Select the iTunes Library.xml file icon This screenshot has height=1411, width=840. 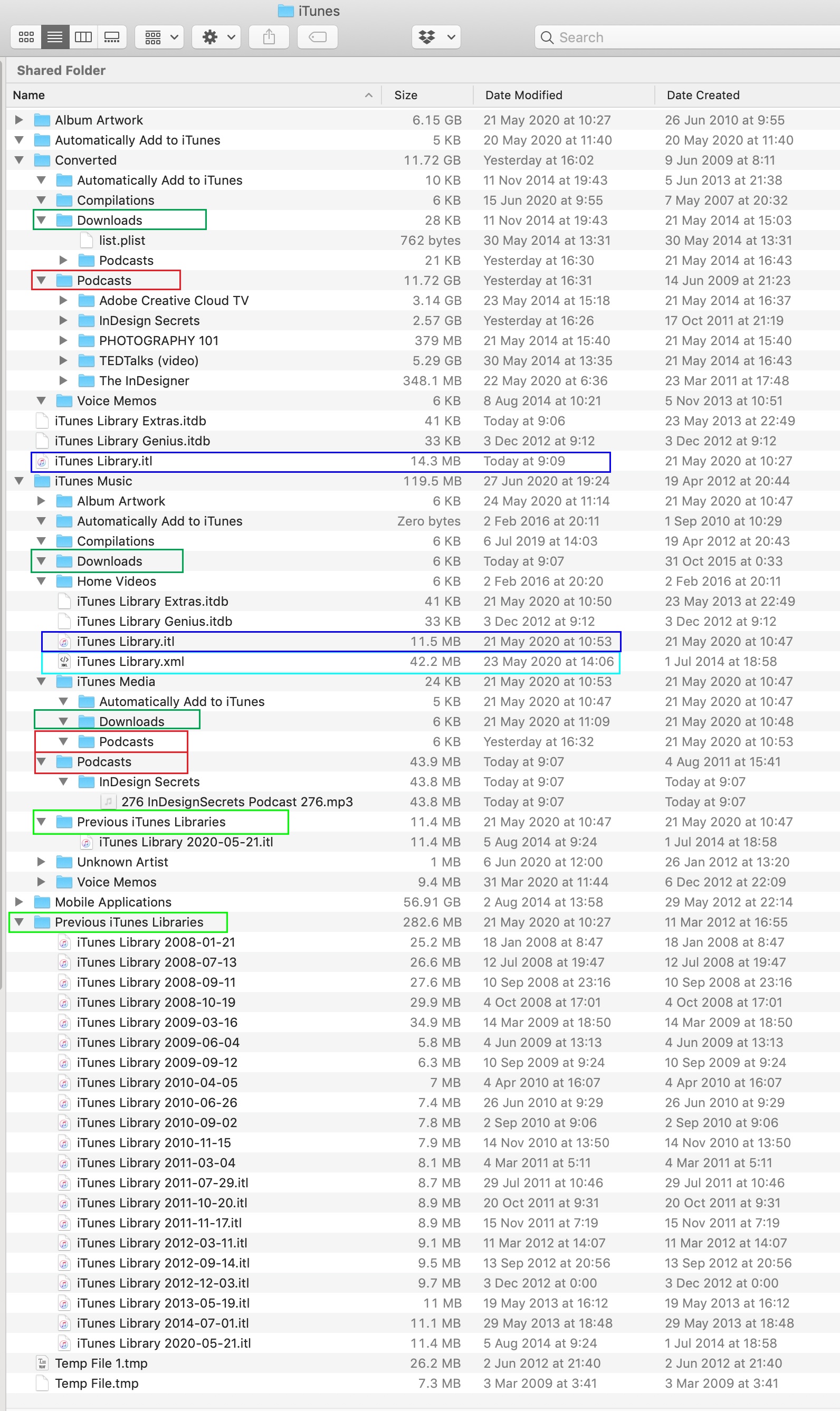click(64, 662)
